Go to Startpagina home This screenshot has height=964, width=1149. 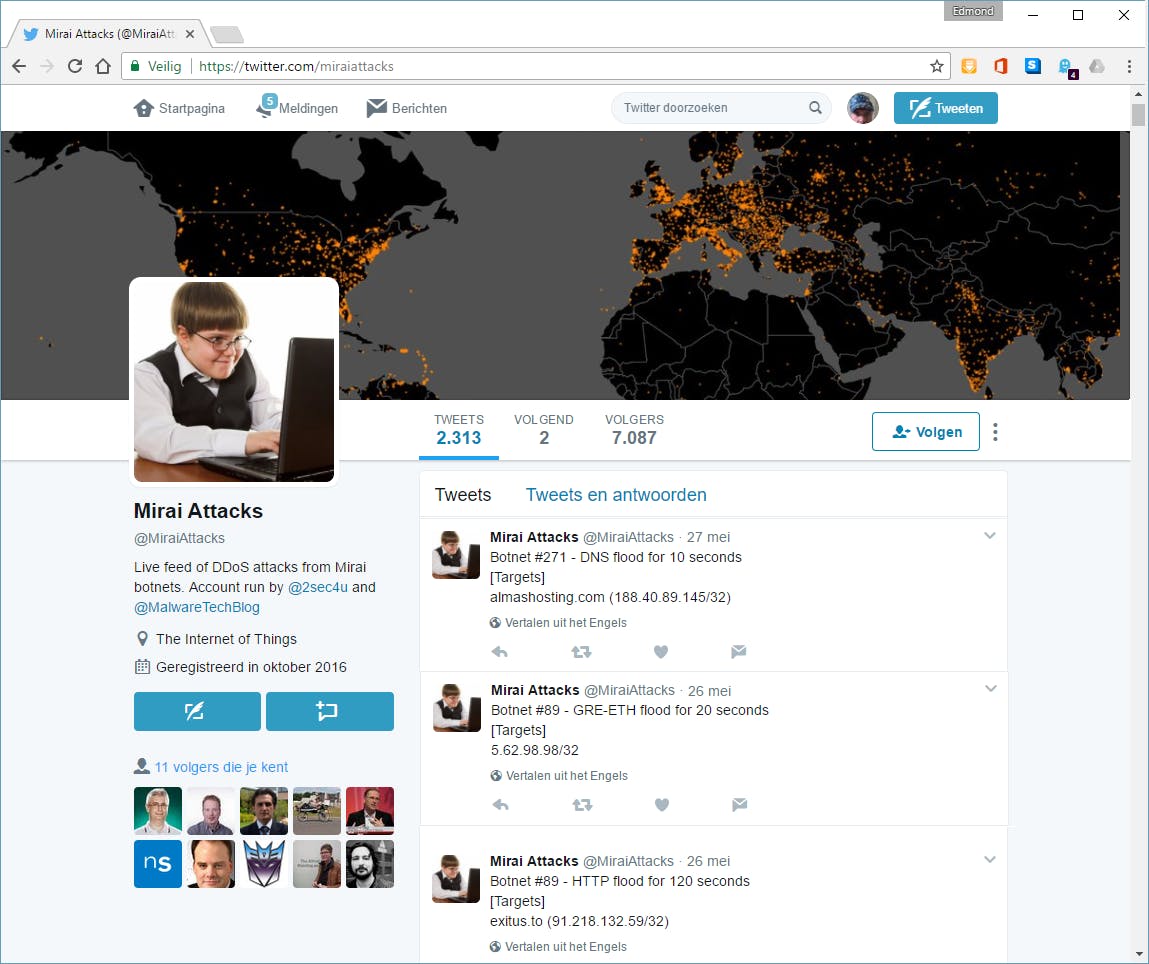coord(179,108)
